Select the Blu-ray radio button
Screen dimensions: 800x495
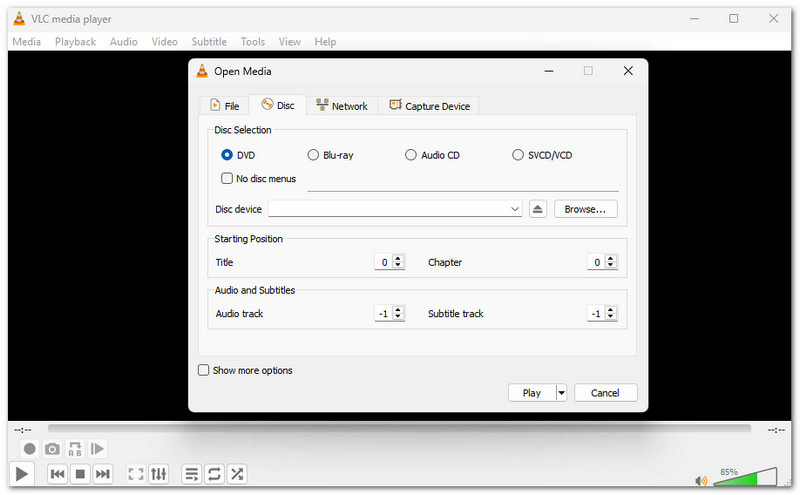tap(313, 155)
